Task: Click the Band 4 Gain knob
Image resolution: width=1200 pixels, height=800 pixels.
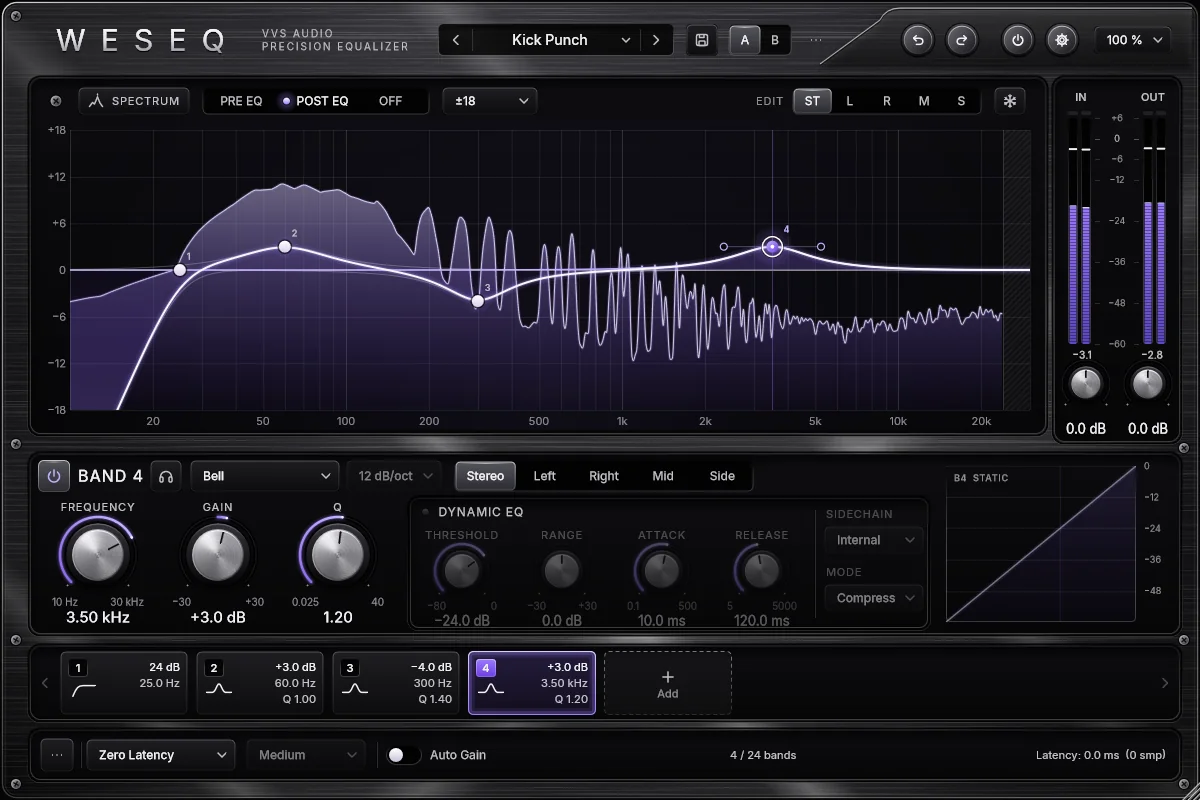Action: pos(218,555)
